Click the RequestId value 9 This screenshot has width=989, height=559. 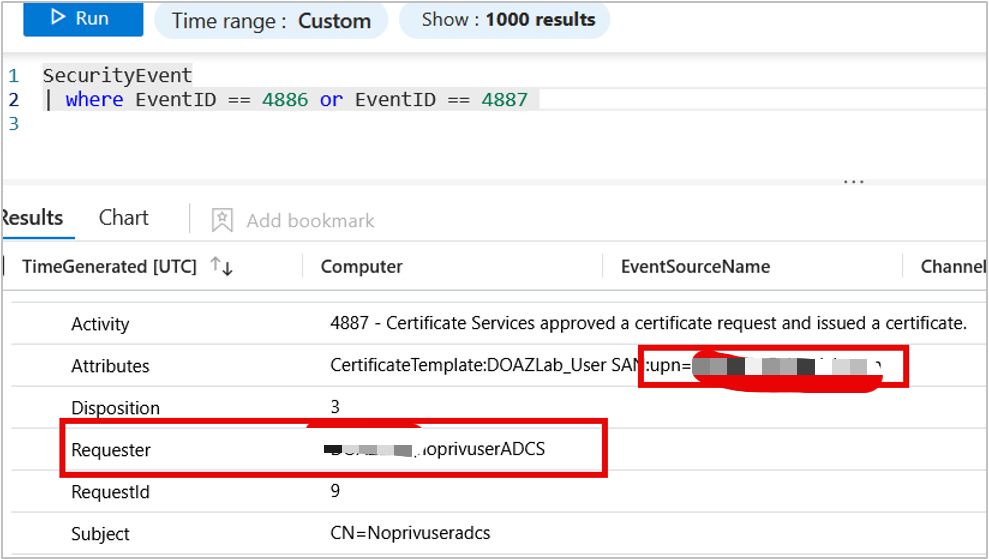(335, 491)
